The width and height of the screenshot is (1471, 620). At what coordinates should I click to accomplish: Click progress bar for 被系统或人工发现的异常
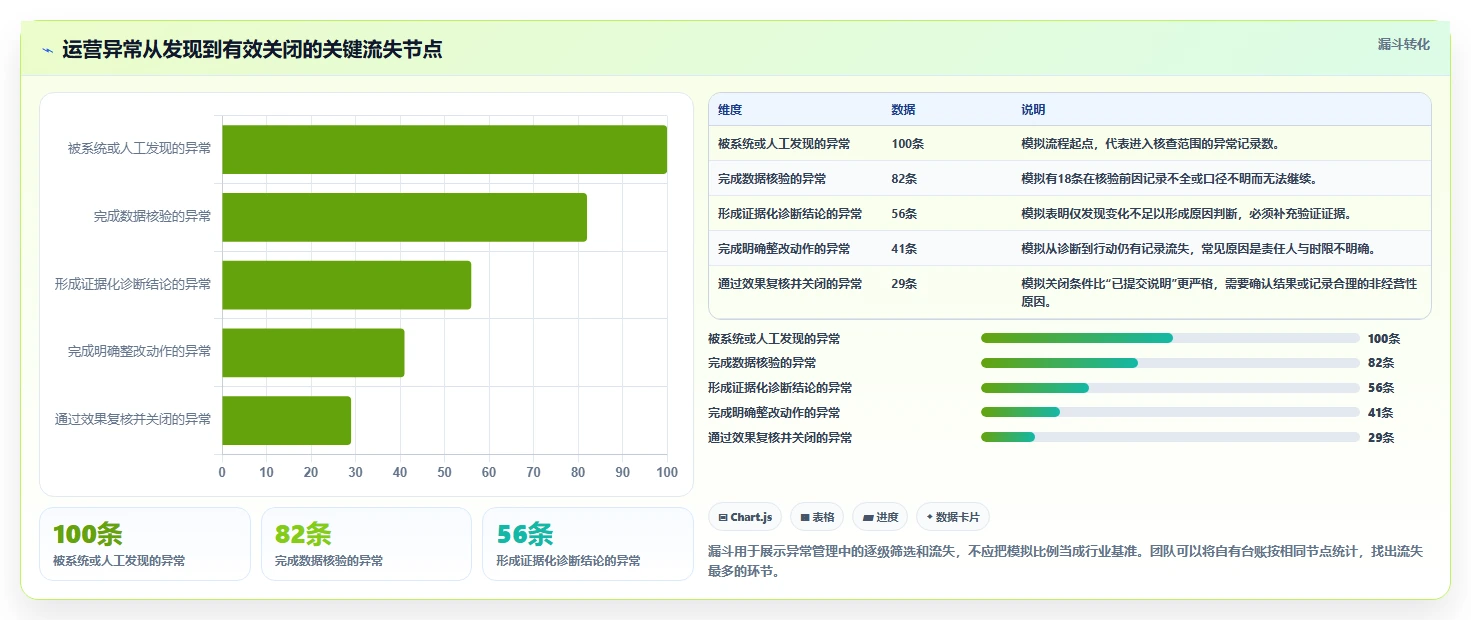point(1170,338)
